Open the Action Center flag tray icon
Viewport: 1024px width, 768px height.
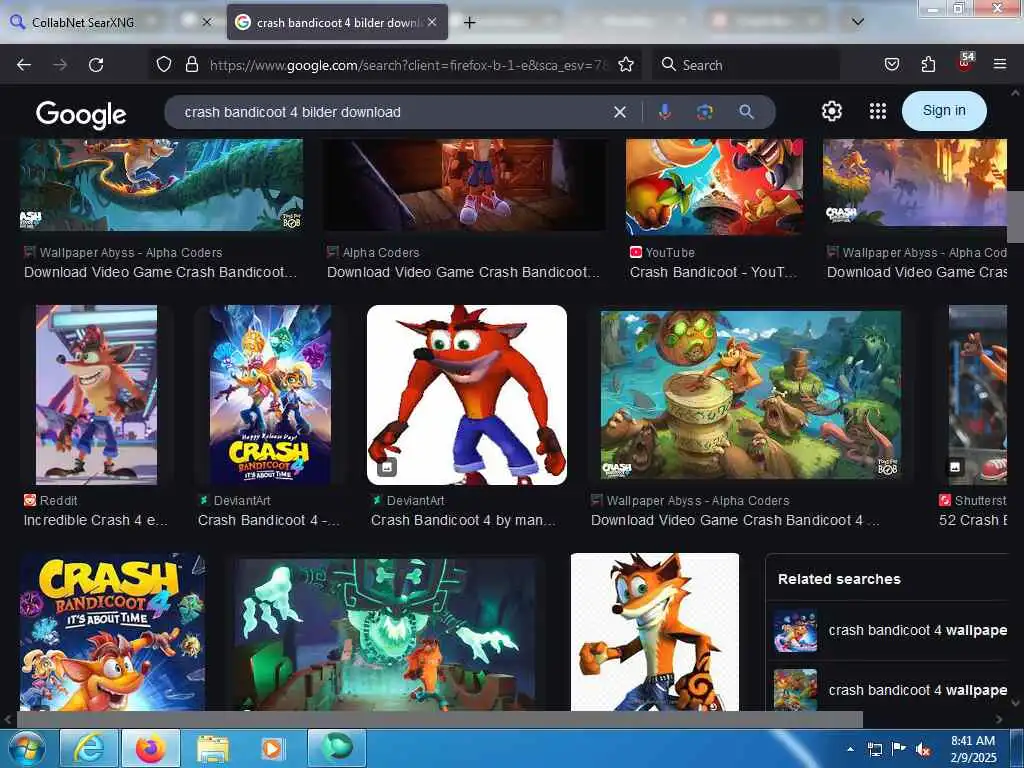click(899, 750)
